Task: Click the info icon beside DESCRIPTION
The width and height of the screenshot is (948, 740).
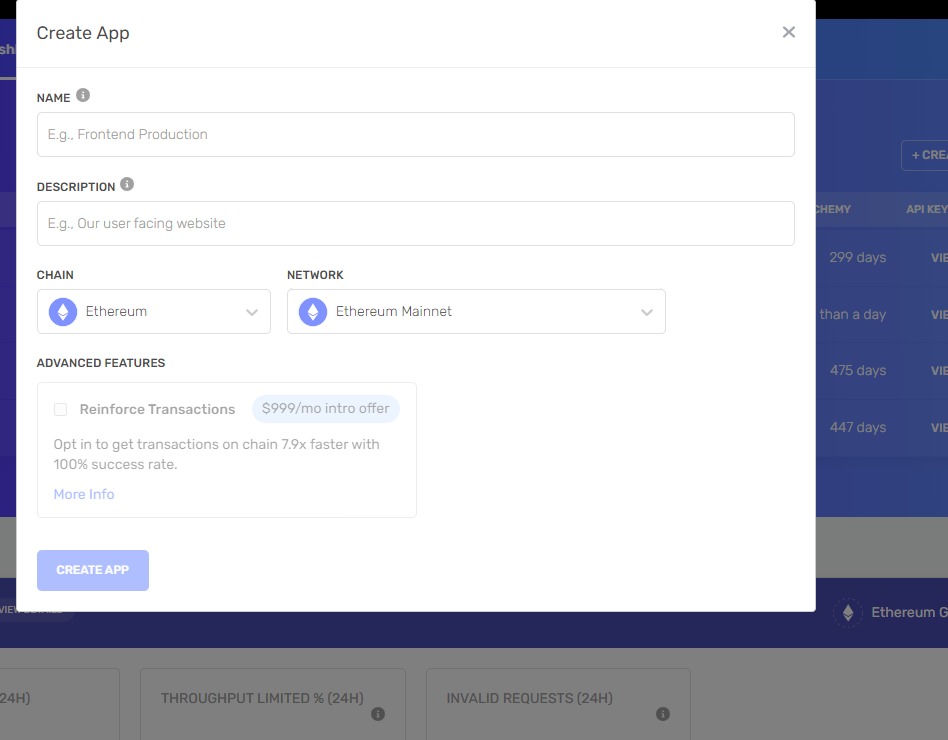Action: 127,185
